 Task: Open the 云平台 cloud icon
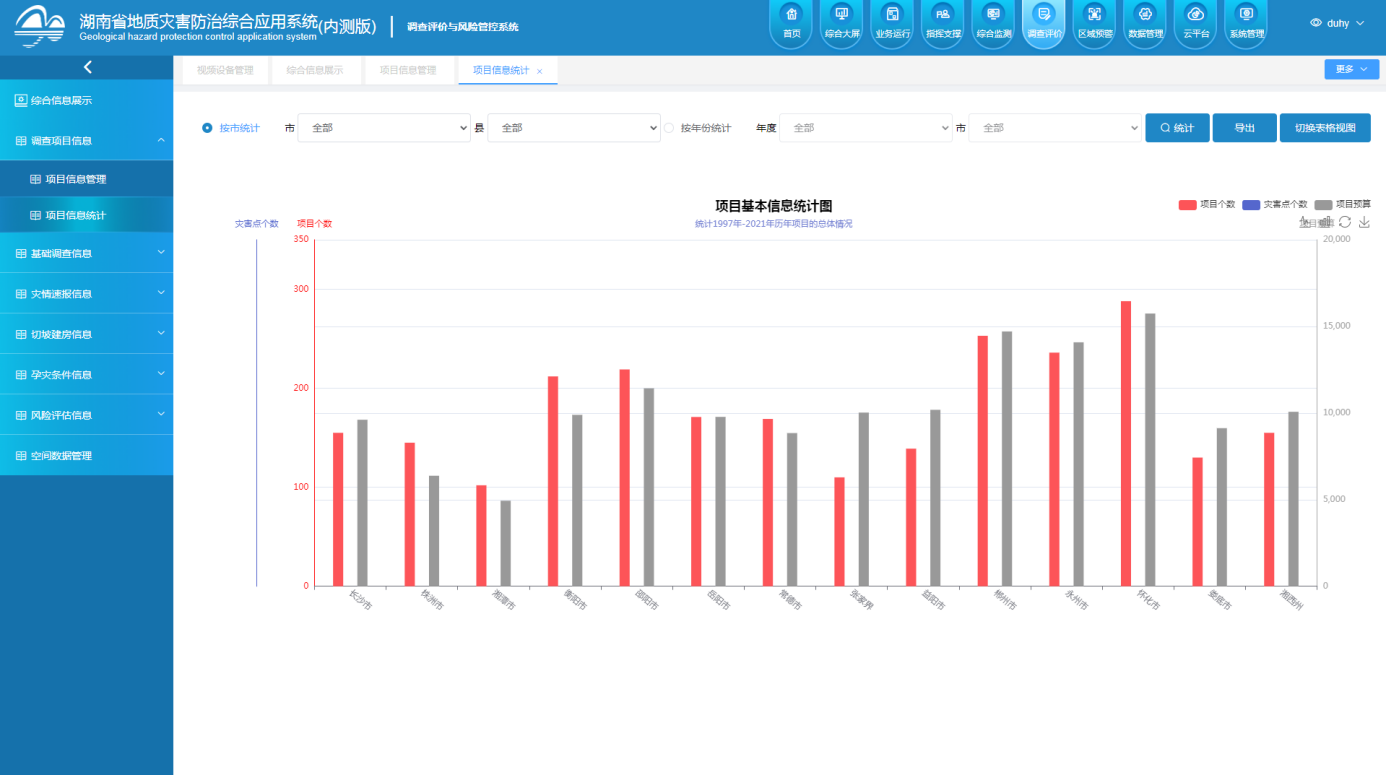pyautogui.click(x=1194, y=22)
